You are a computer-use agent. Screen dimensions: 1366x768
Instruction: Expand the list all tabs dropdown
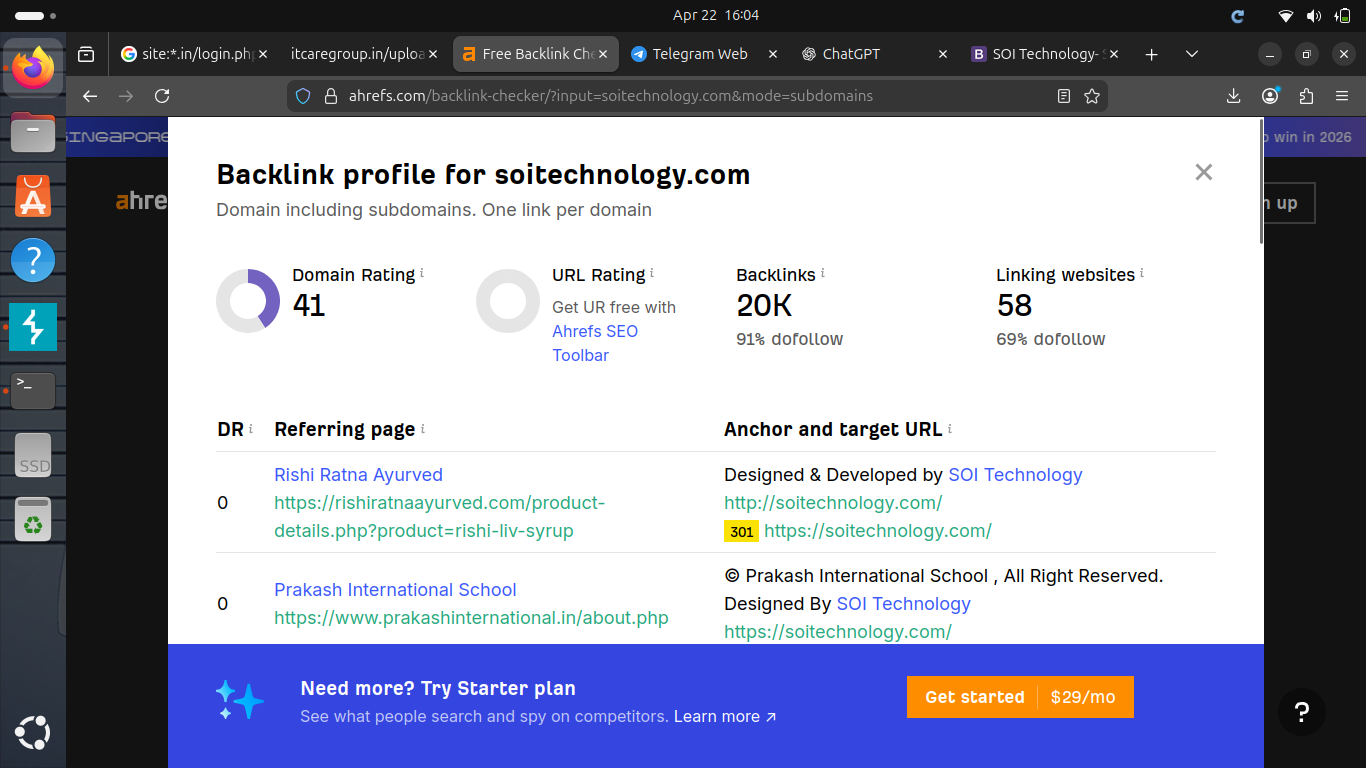coord(1191,54)
